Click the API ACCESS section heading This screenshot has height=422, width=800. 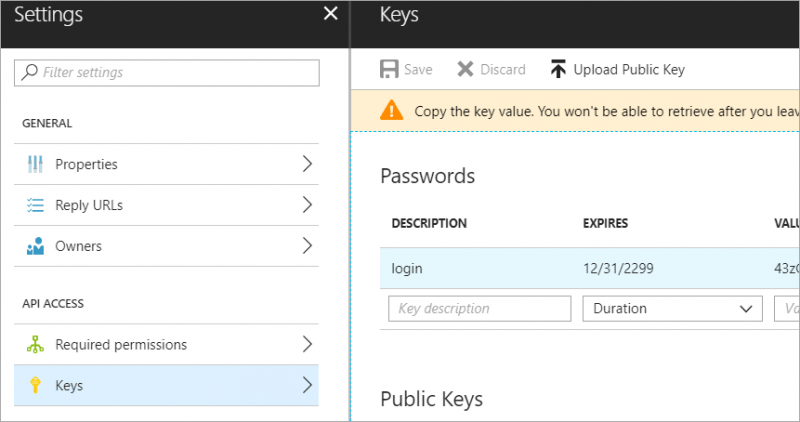(x=53, y=304)
